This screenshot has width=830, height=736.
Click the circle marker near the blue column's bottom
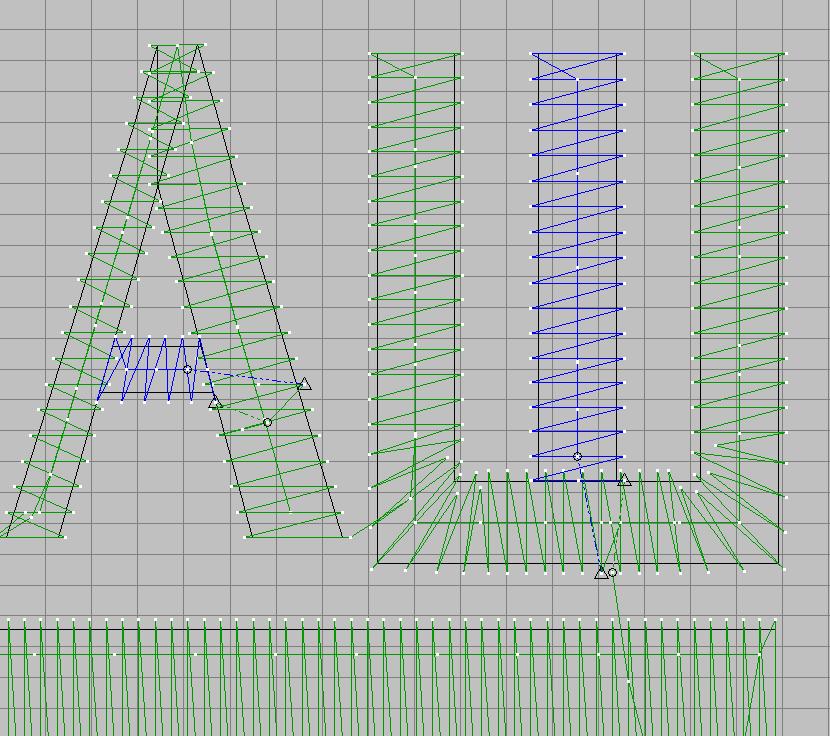pyautogui.click(x=578, y=456)
